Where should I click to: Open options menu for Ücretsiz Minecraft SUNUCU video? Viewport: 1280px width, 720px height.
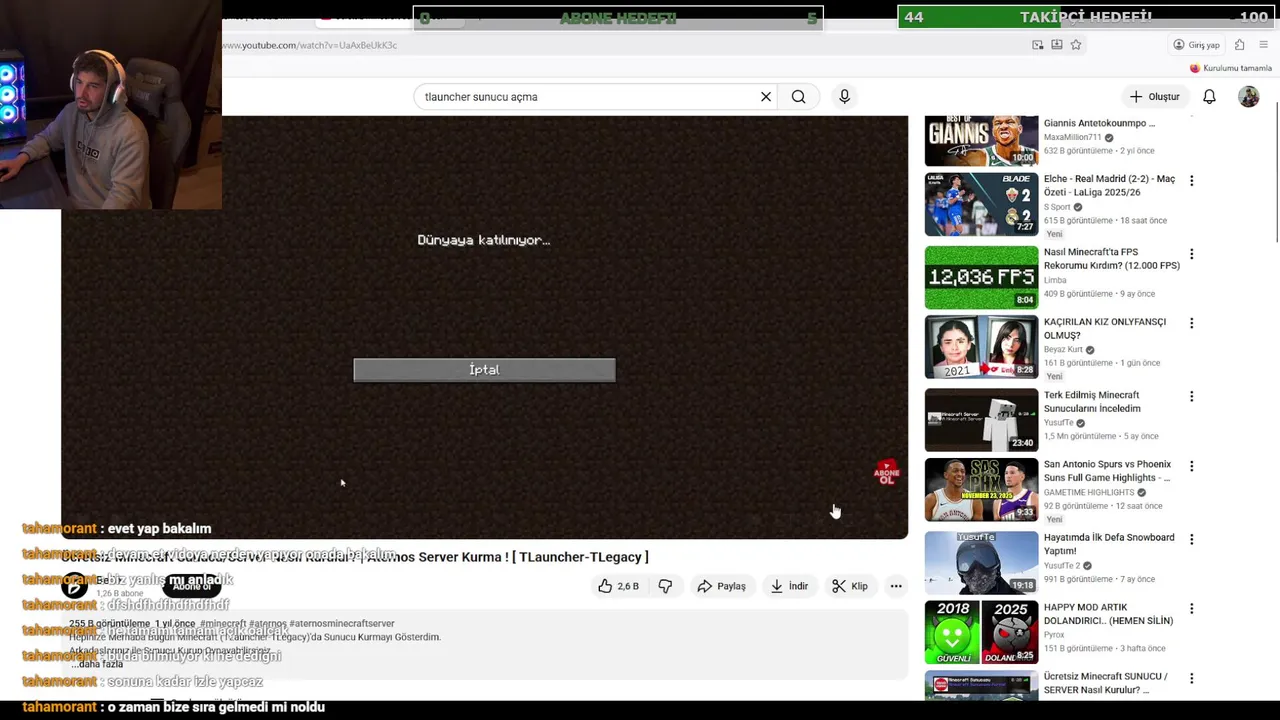click(1191, 678)
